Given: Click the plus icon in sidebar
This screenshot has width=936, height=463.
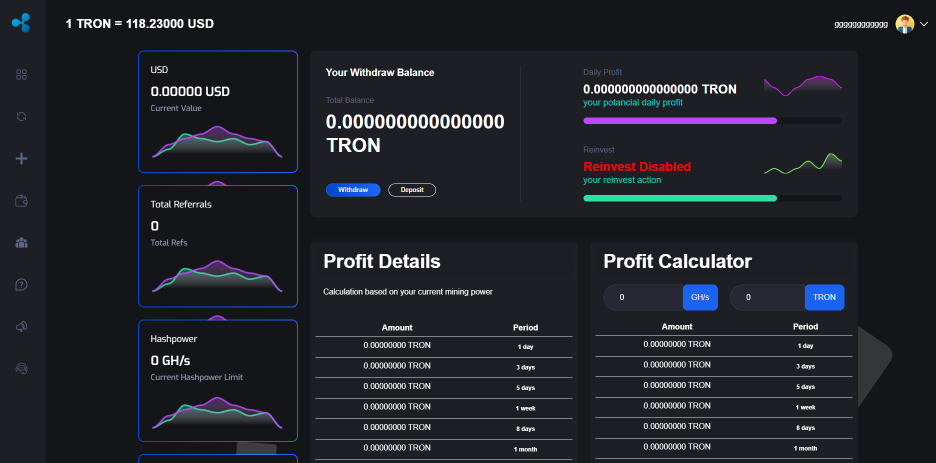Looking at the screenshot, I should (21, 158).
